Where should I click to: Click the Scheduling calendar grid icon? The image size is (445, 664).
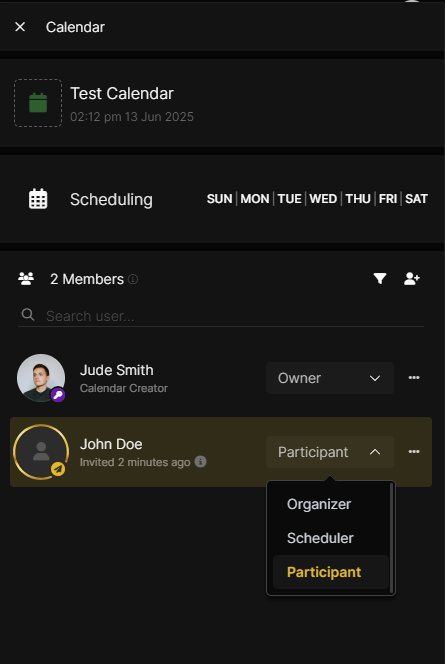click(38, 199)
